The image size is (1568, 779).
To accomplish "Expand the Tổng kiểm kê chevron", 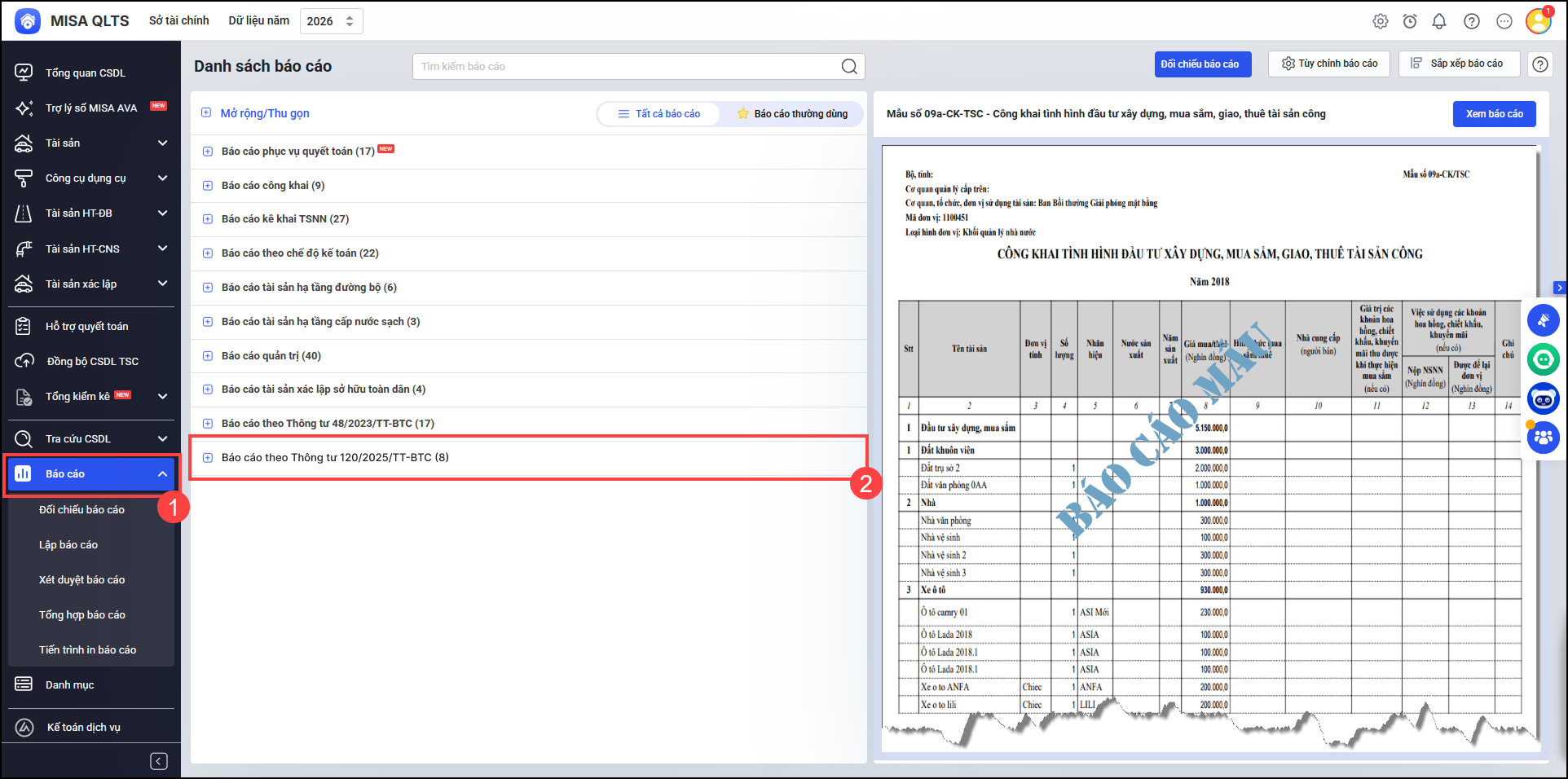I will 163,397.
